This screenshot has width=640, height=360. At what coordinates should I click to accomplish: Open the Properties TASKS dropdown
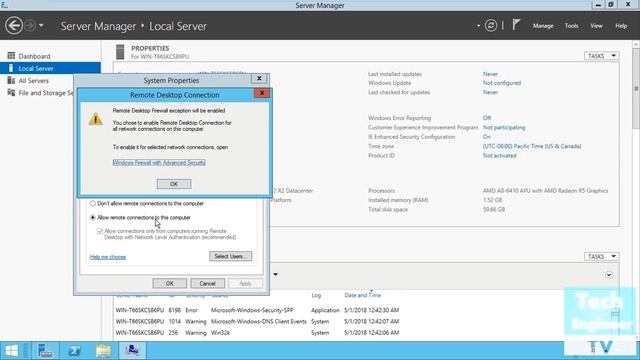[x=601, y=56]
